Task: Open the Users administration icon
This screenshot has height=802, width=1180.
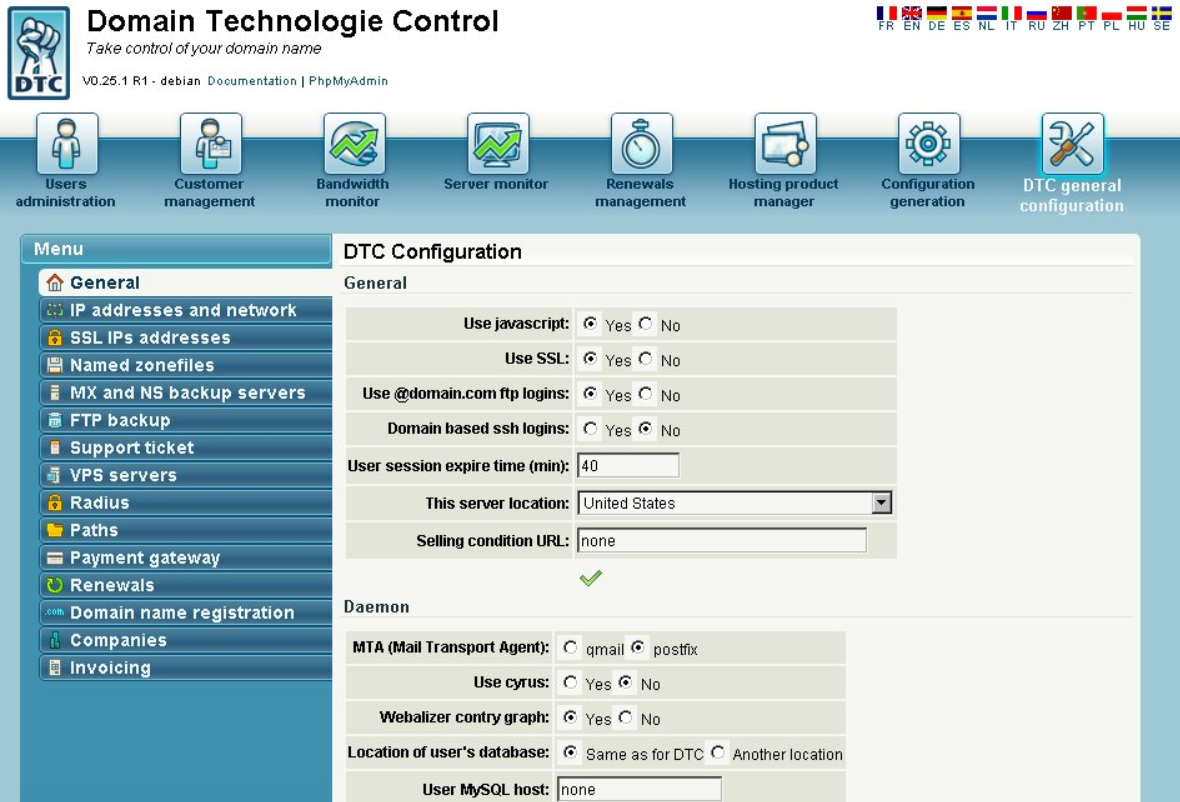Action: tap(67, 144)
